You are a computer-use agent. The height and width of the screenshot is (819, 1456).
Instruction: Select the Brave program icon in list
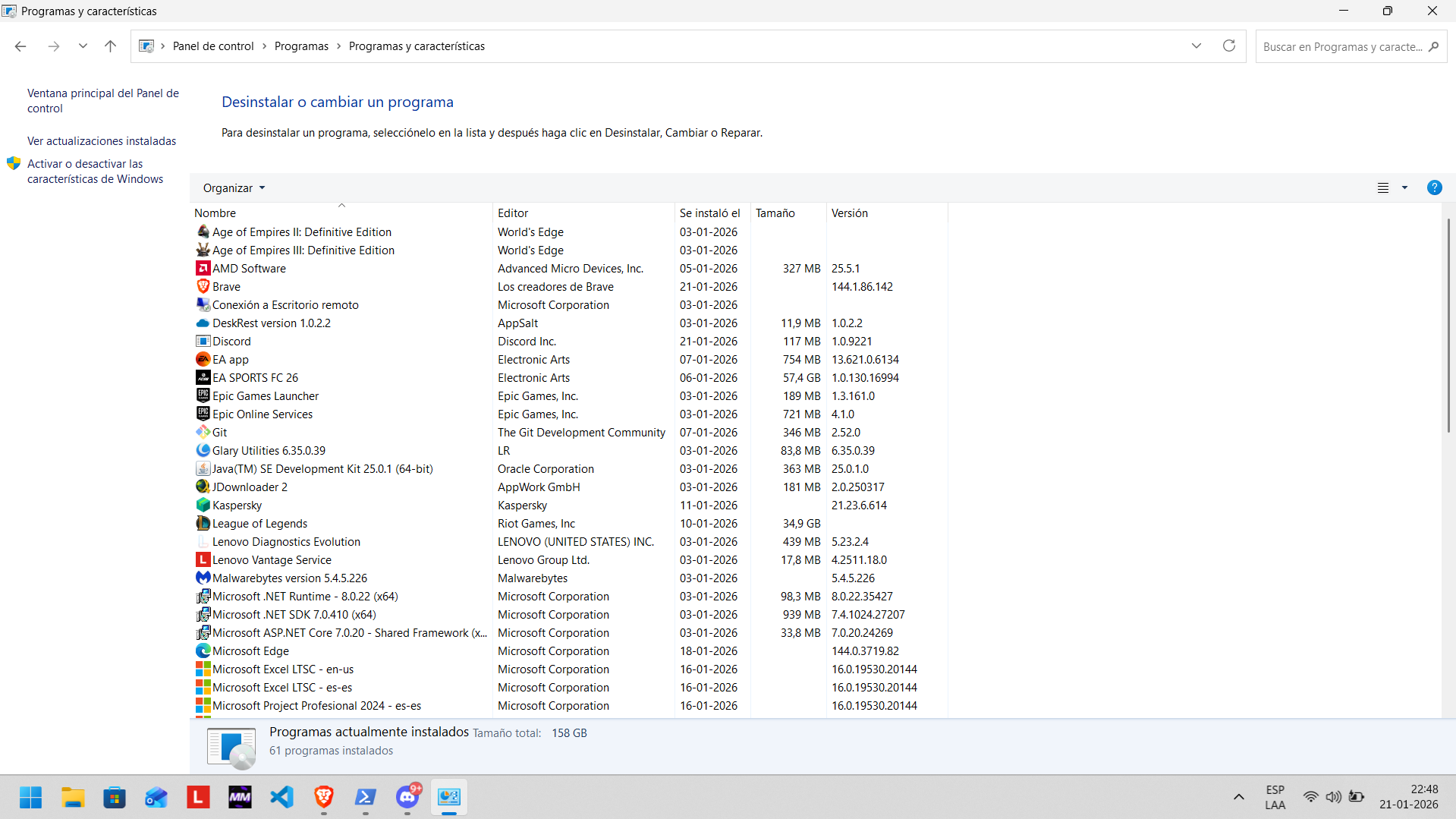coord(203,287)
